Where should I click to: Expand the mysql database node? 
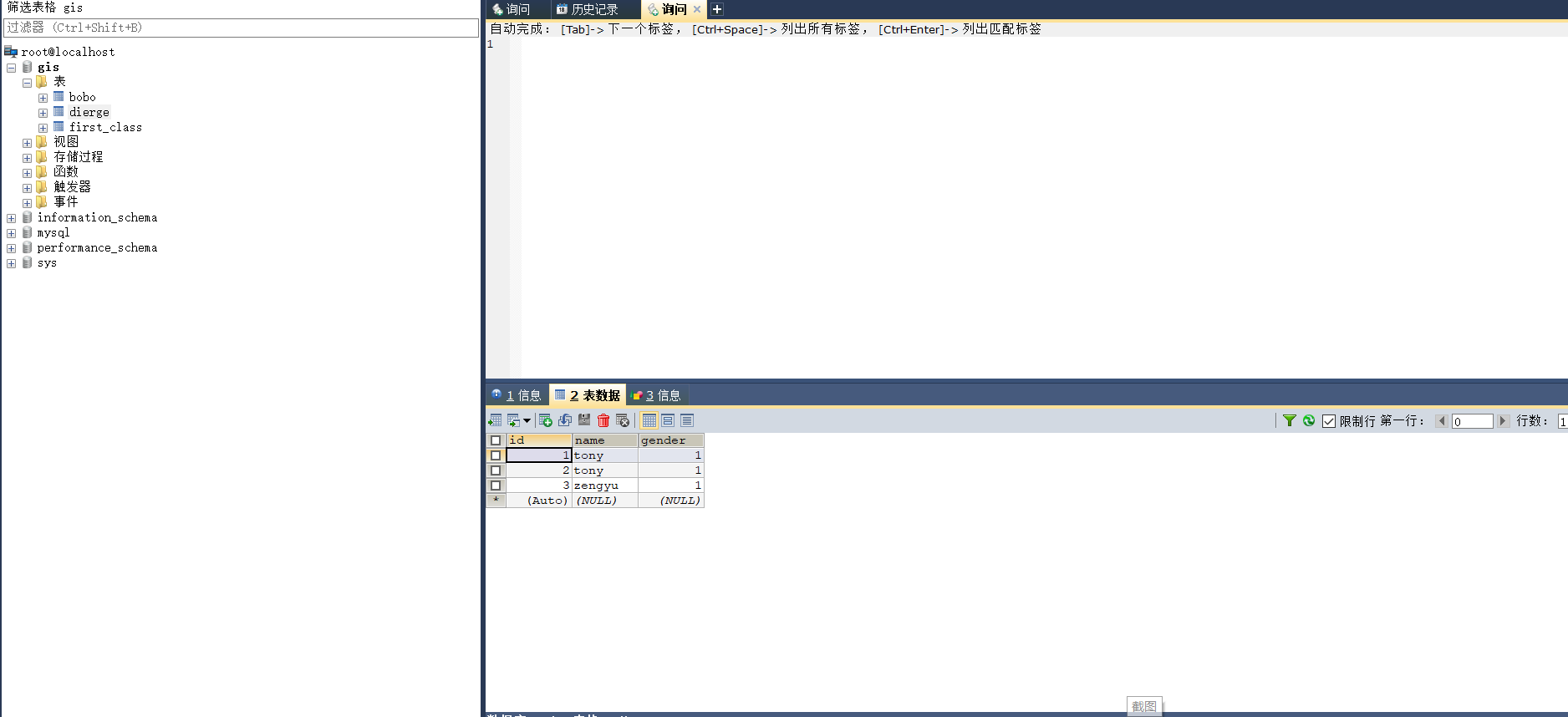point(11,233)
